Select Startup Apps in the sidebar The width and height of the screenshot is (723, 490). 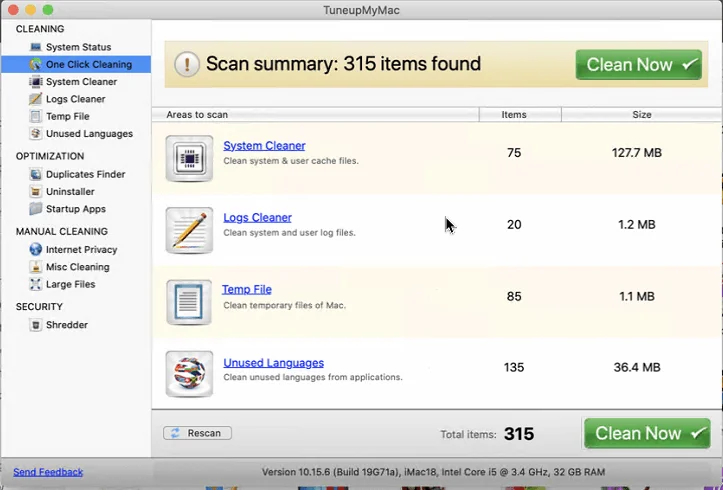click(x=75, y=209)
